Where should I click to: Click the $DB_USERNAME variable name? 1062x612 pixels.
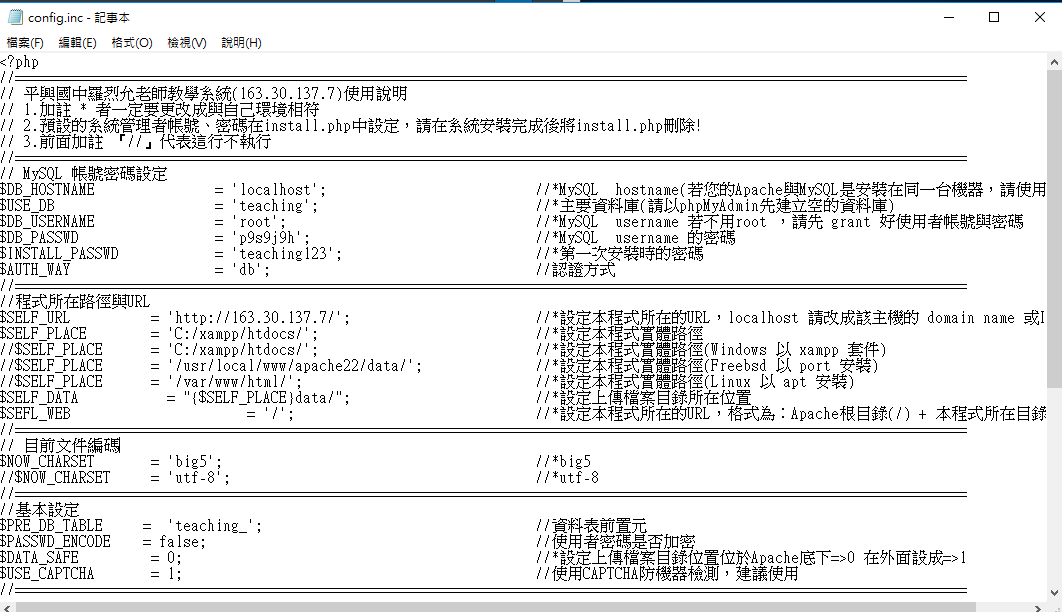tap(47, 222)
